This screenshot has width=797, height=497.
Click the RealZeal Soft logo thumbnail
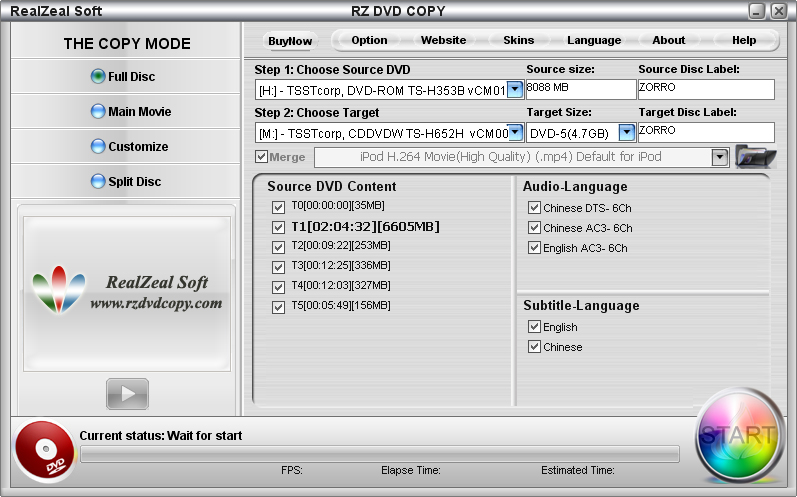[127, 290]
